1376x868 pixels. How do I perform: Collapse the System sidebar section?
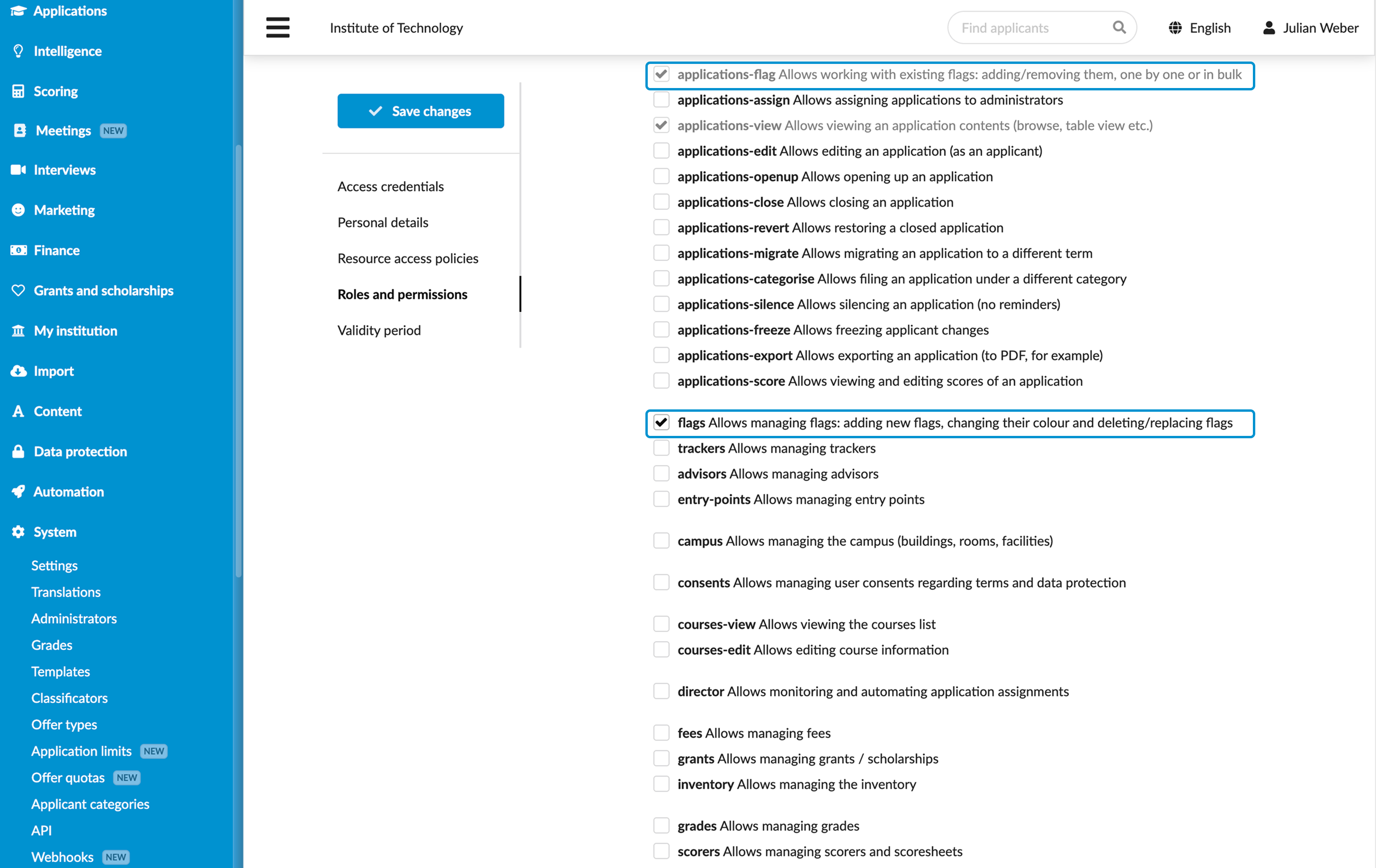(55, 531)
